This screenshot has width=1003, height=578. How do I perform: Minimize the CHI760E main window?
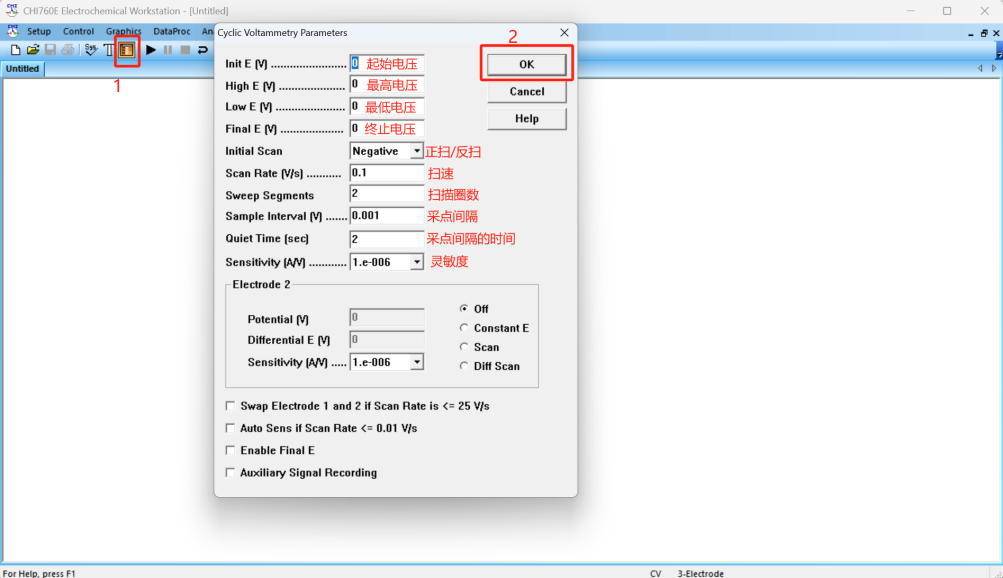coord(910,11)
